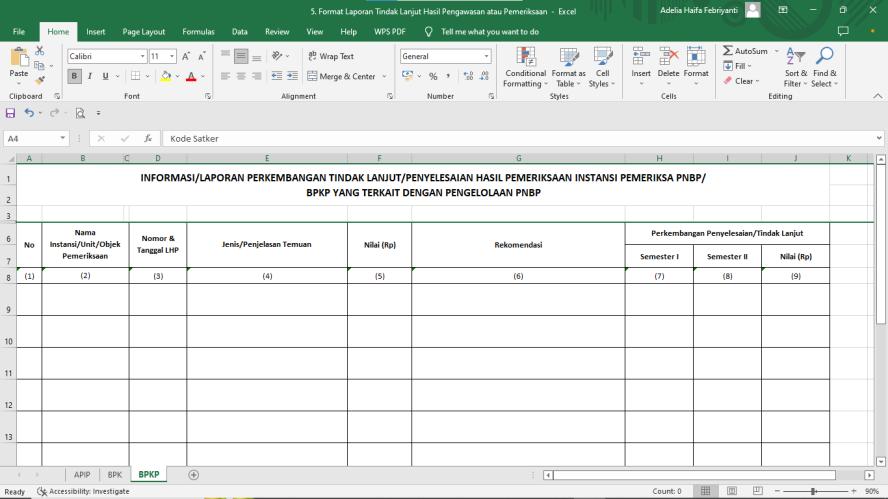Open Find & Select menu
The width and height of the screenshot is (888, 499).
825,67
